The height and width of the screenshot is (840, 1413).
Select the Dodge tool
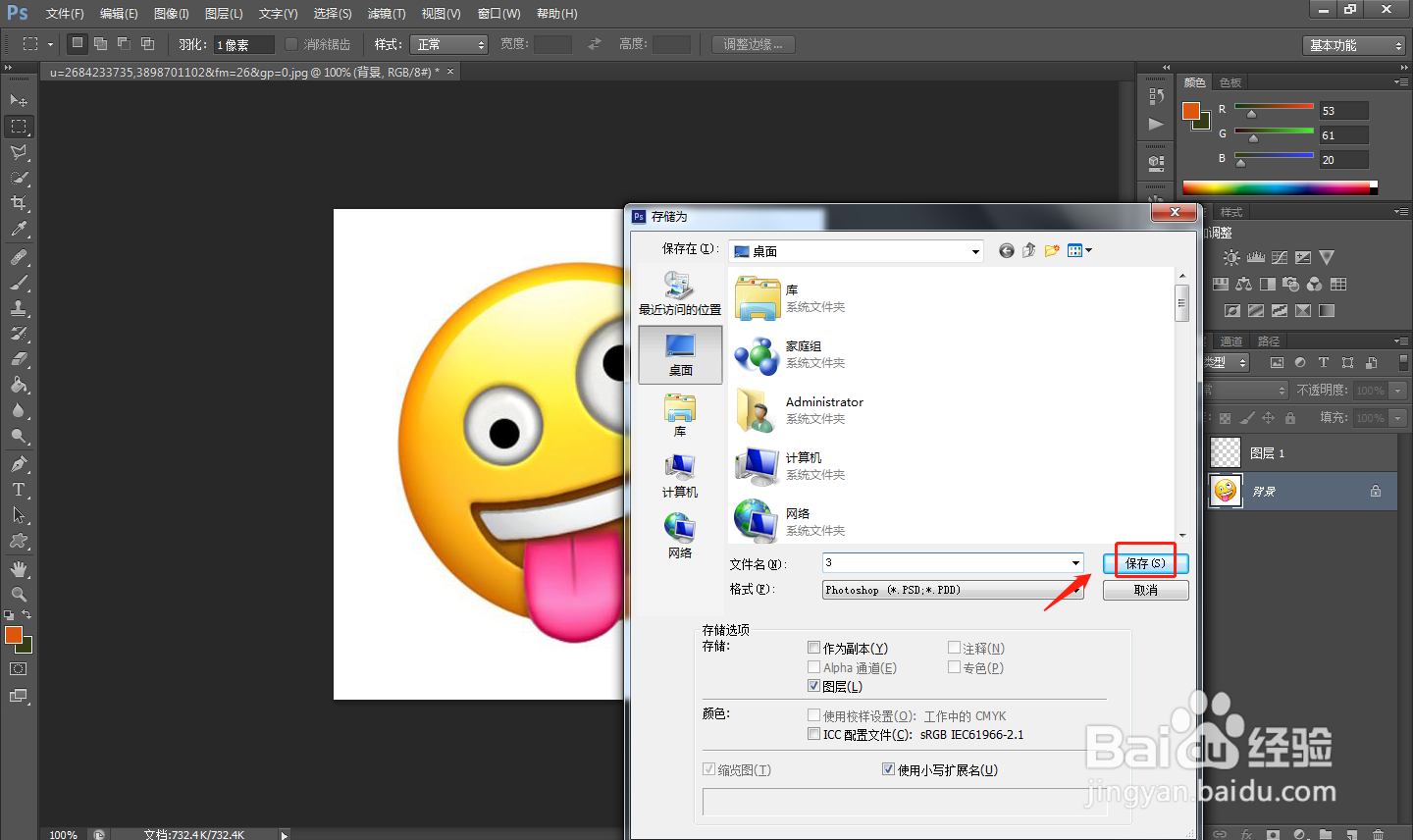point(19,436)
